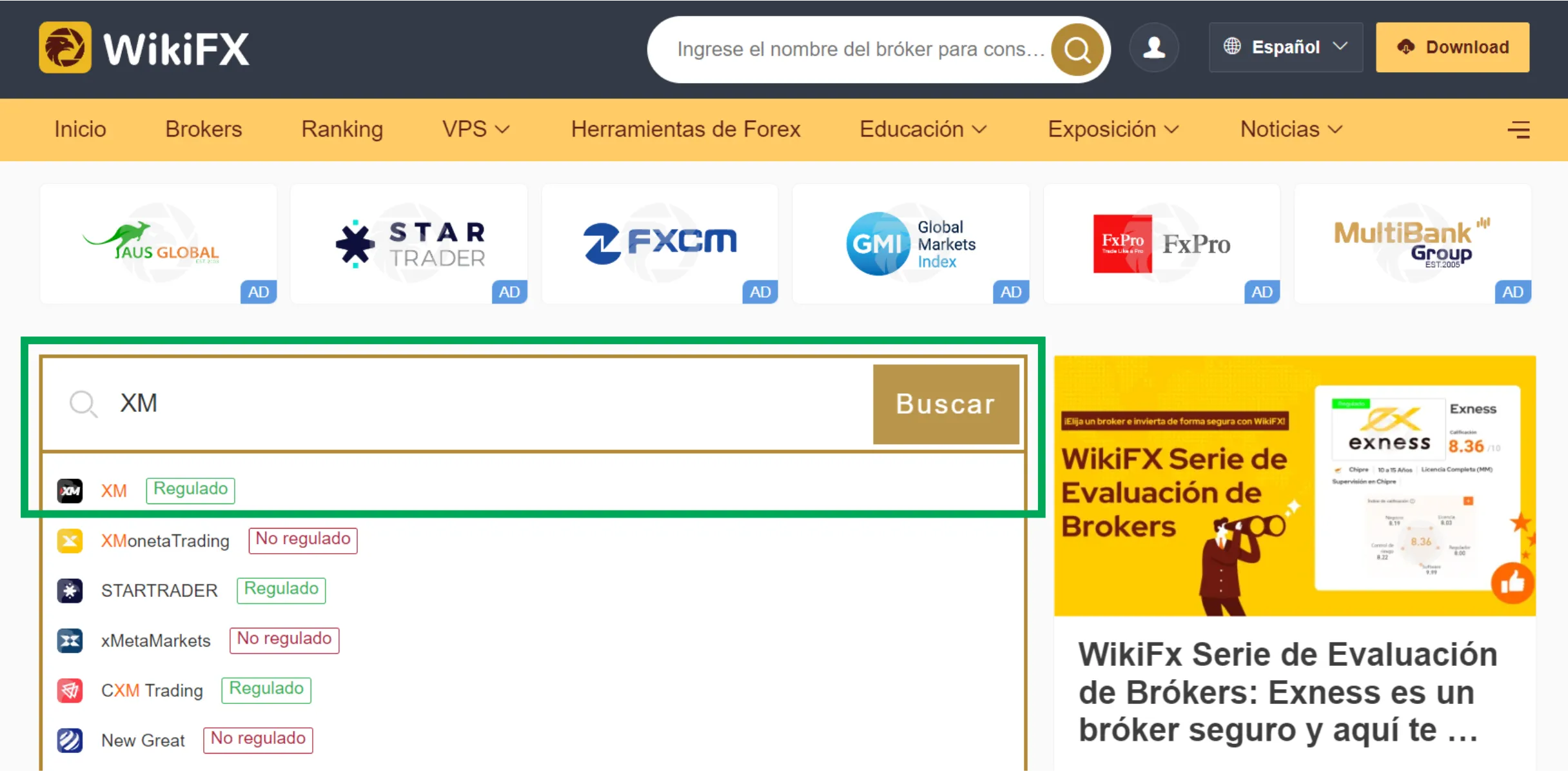The image size is (1568, 771).
Task: Open Herramientas de Forex menu item
Action: (685, 130)
